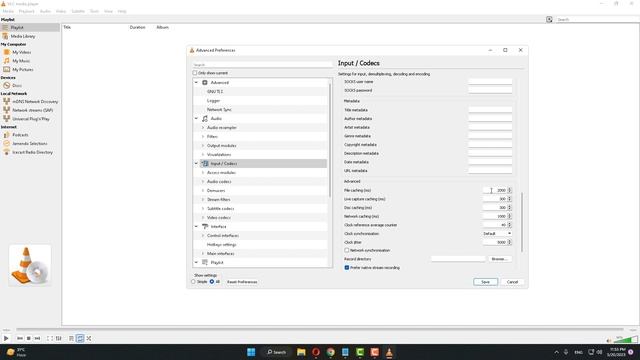The height and width of the screenshot is (360, 640).
Task: Open the Tools menu
Action: (94, 11)
